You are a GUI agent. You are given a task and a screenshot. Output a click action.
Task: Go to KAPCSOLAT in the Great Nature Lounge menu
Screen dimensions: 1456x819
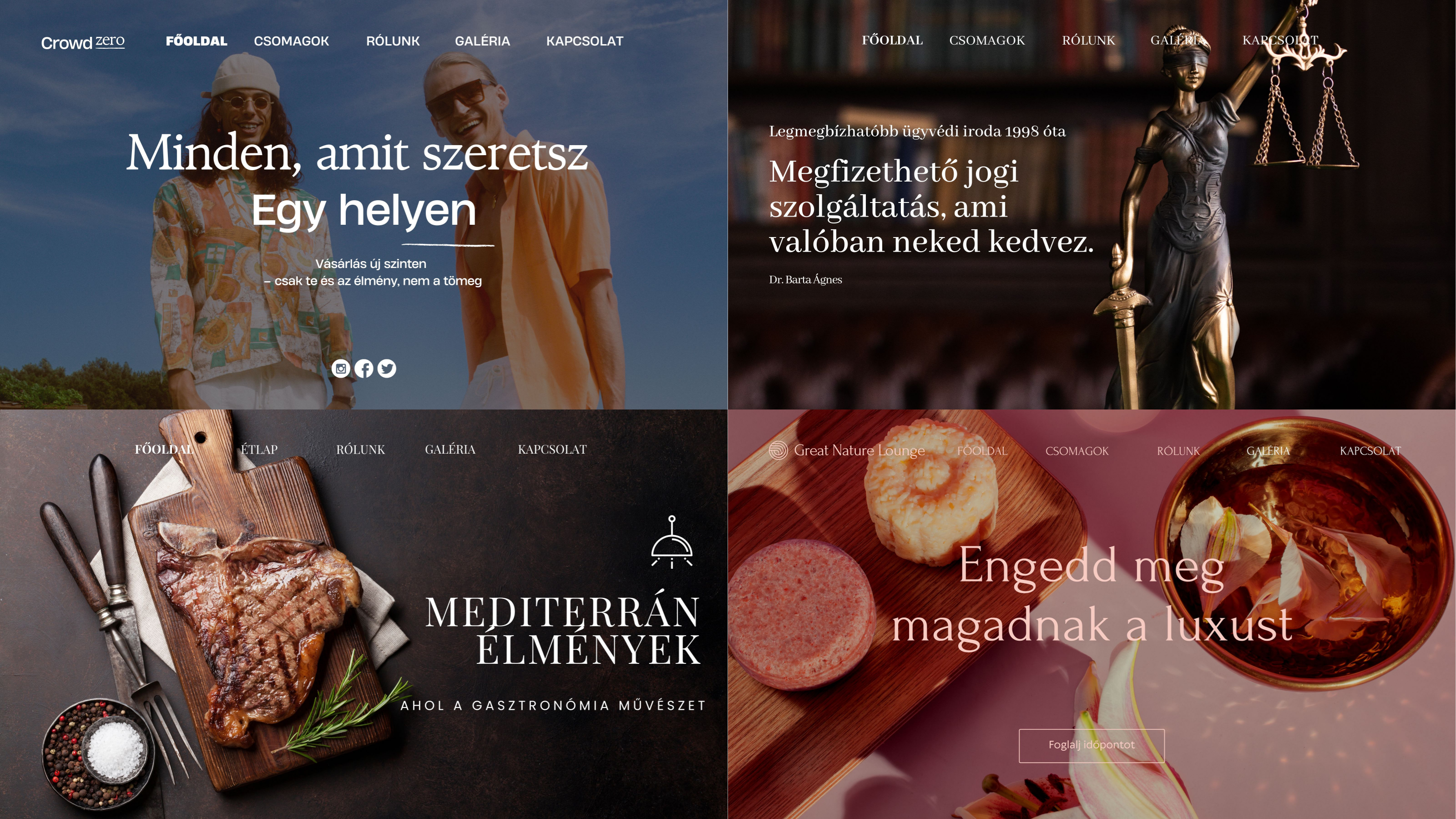[x=1370, y=451]
